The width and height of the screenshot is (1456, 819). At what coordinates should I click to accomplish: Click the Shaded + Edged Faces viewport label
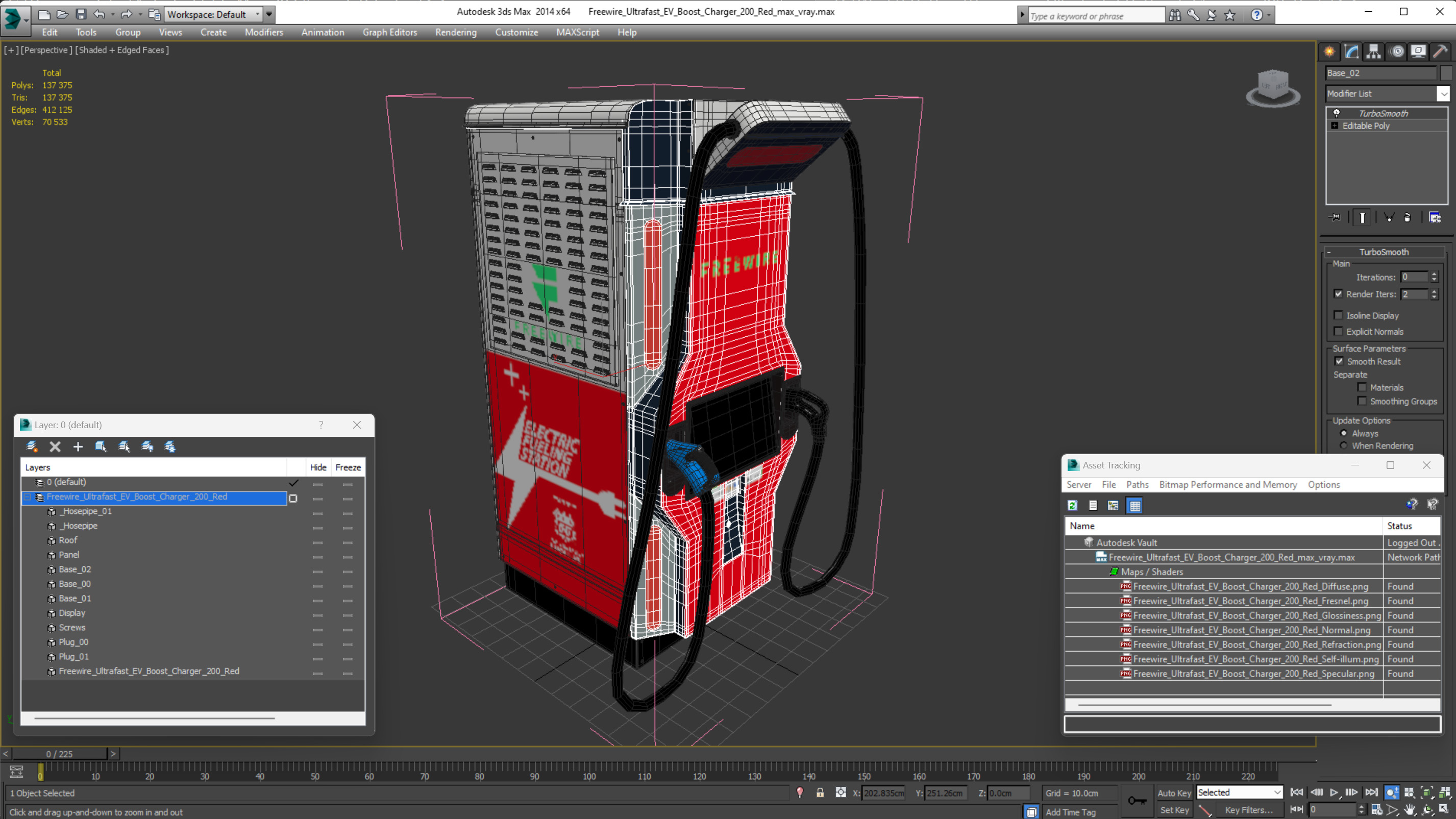(122, 49)
